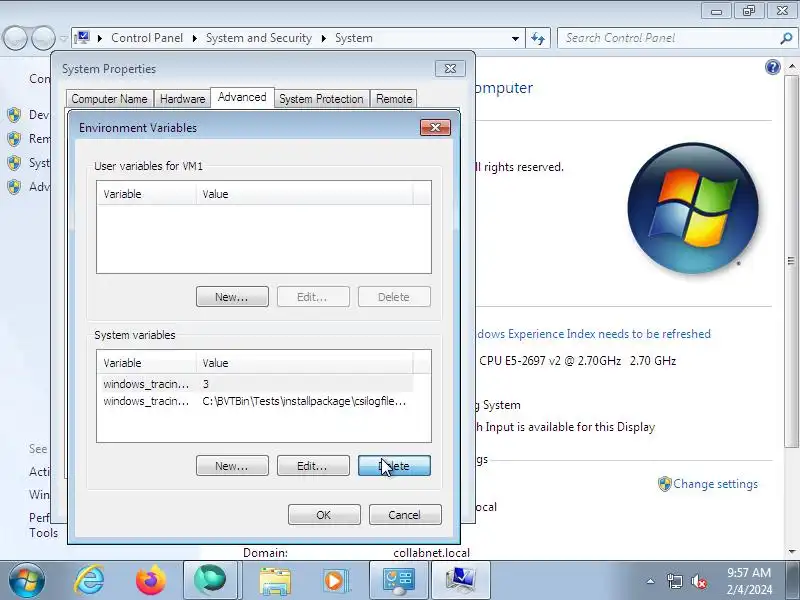Launch Internet Explorer from taskbar
This screenshot has width=800, height=600.
point(90,581)
